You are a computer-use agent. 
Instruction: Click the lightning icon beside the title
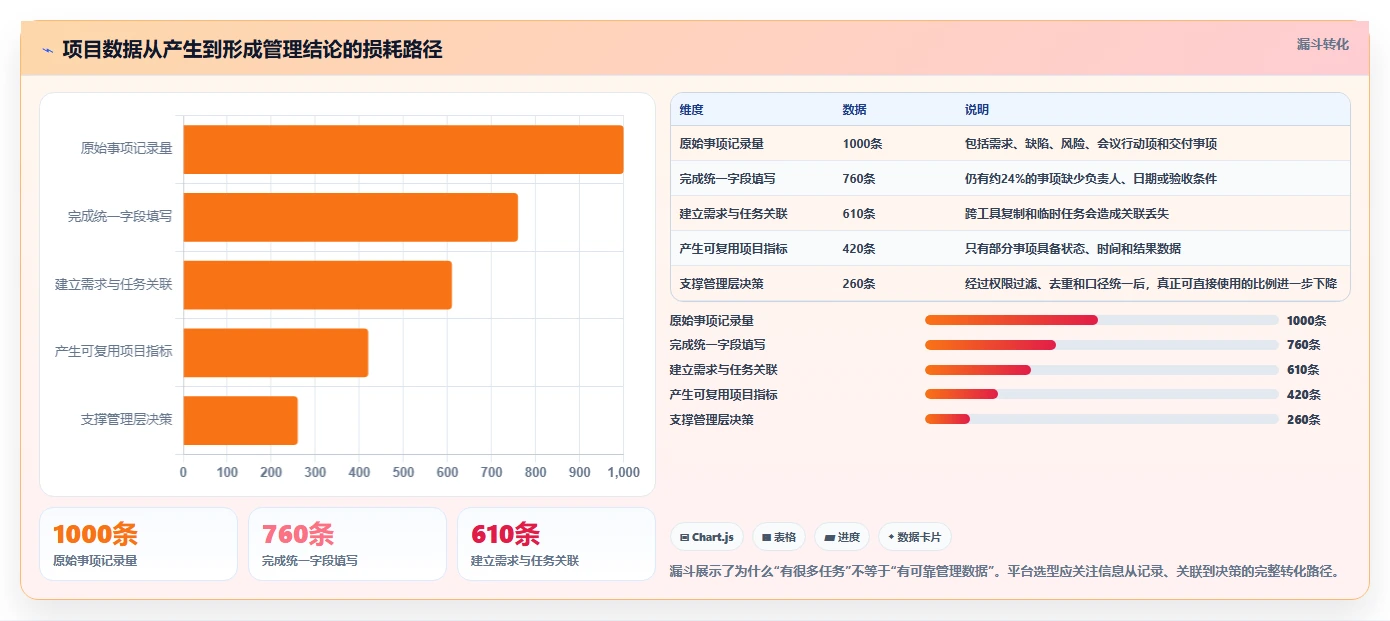click(47, 50)
